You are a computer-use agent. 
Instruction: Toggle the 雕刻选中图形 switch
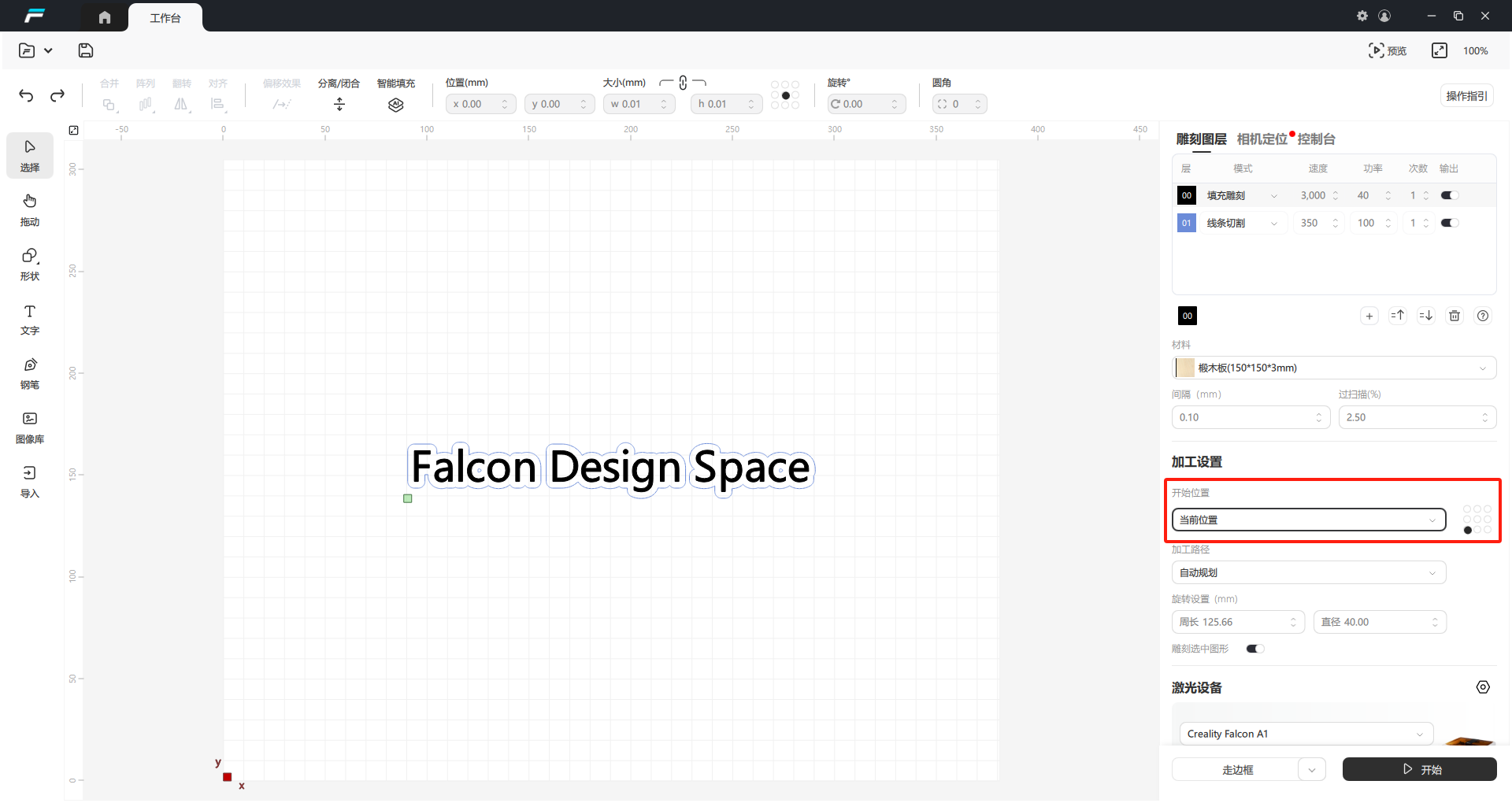[1254, 649]
